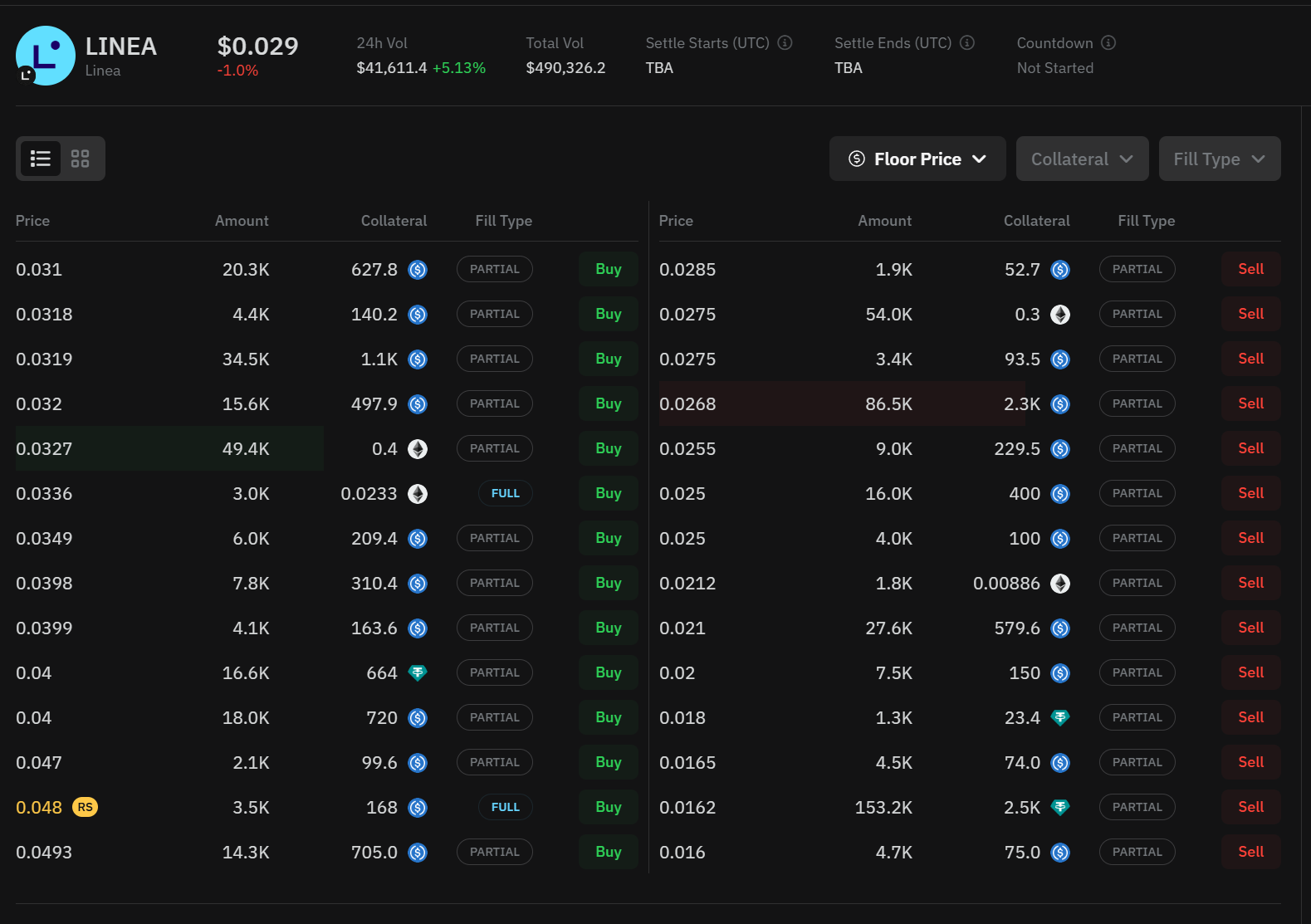Click the USDC icon beside 1.1K collateral

pyautogui.click(x=418, y=359)
